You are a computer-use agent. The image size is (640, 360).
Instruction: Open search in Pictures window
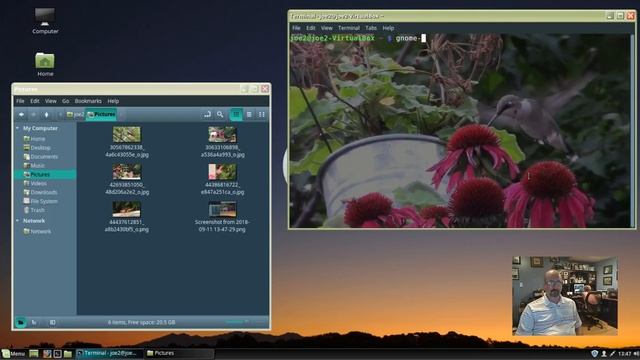click(220, 115)
